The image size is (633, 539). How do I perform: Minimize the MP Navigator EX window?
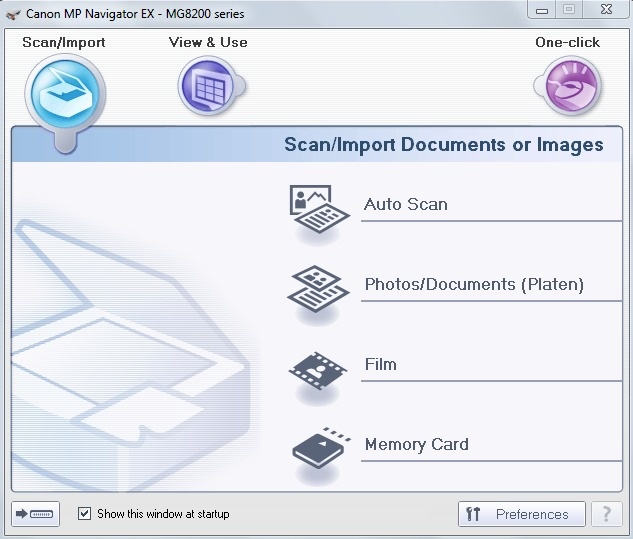click(x=540, y=10)
